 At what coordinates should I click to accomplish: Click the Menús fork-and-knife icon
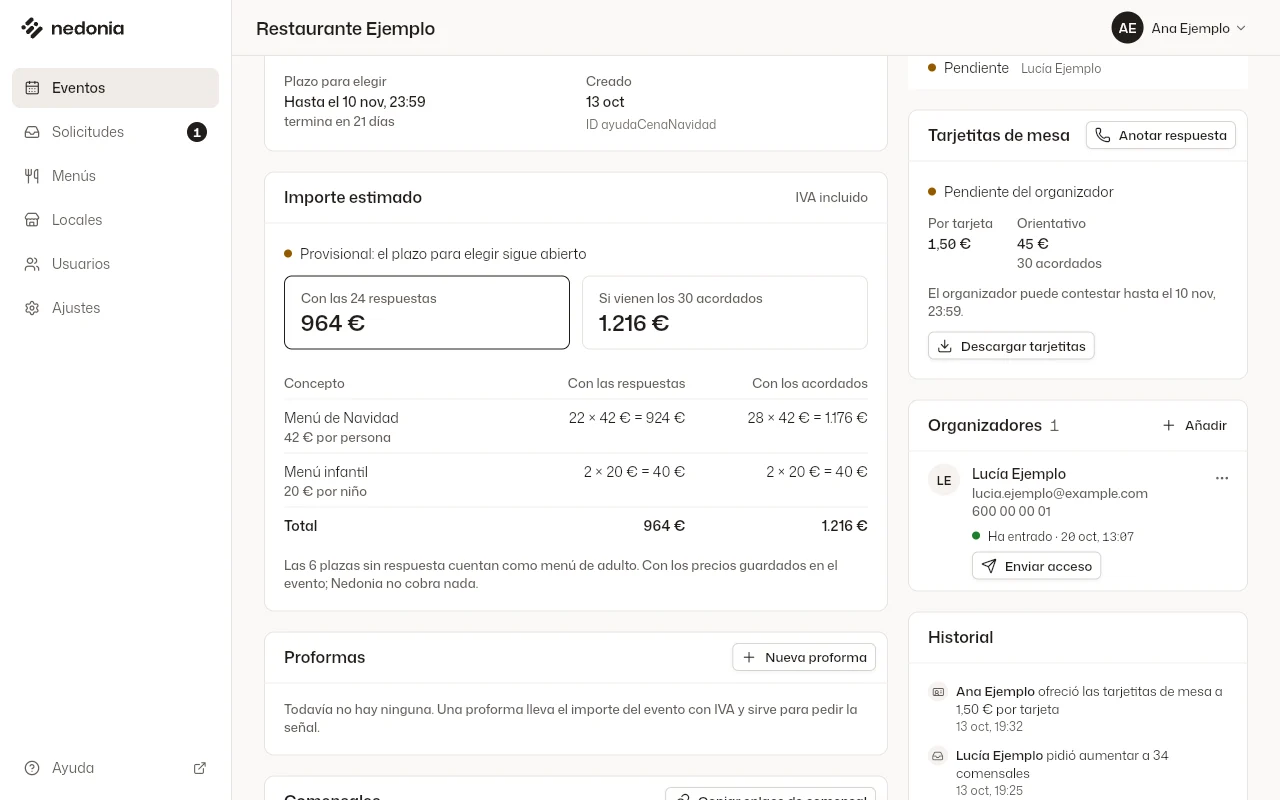coord(32,176)
